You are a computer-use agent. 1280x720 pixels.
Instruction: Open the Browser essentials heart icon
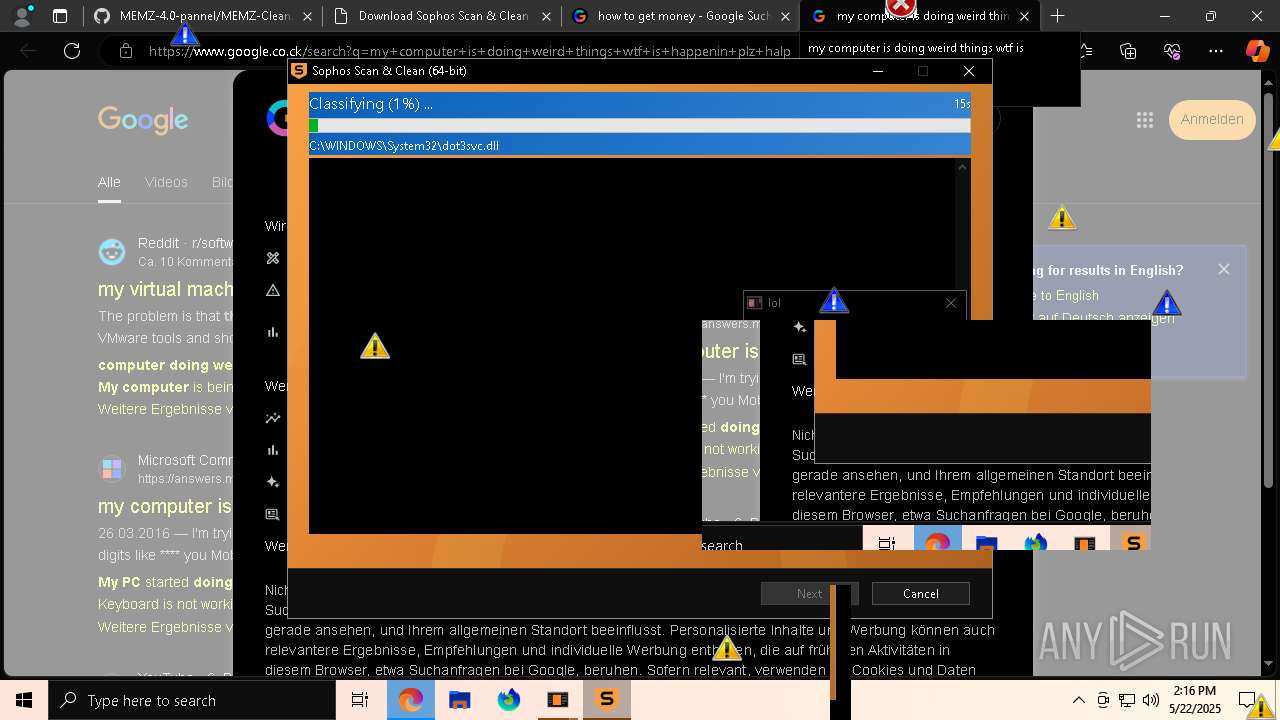pos(1172,51)
